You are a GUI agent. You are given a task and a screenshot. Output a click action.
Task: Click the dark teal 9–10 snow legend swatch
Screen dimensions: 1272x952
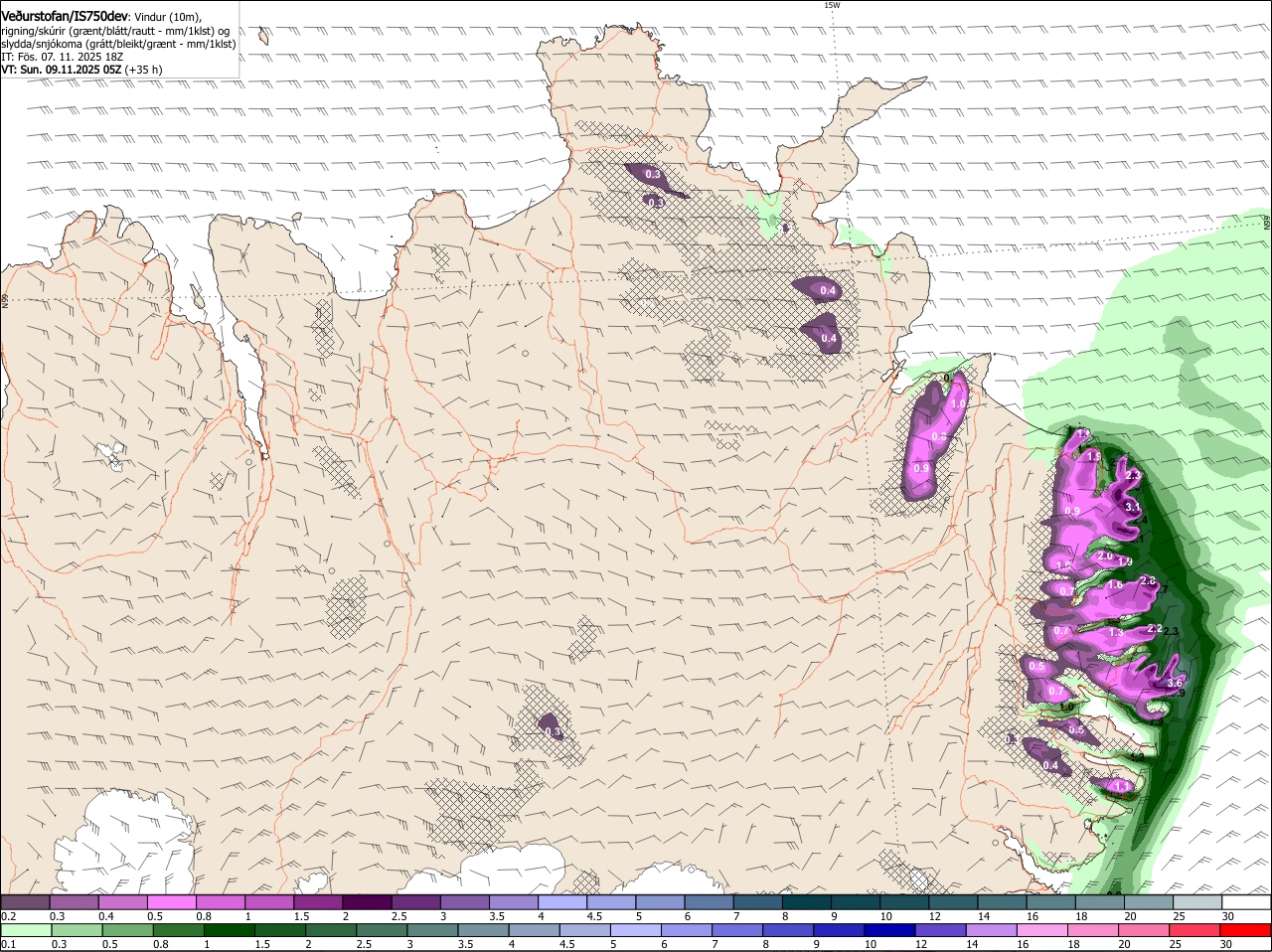pyautogui.click(x=856, y=902)
